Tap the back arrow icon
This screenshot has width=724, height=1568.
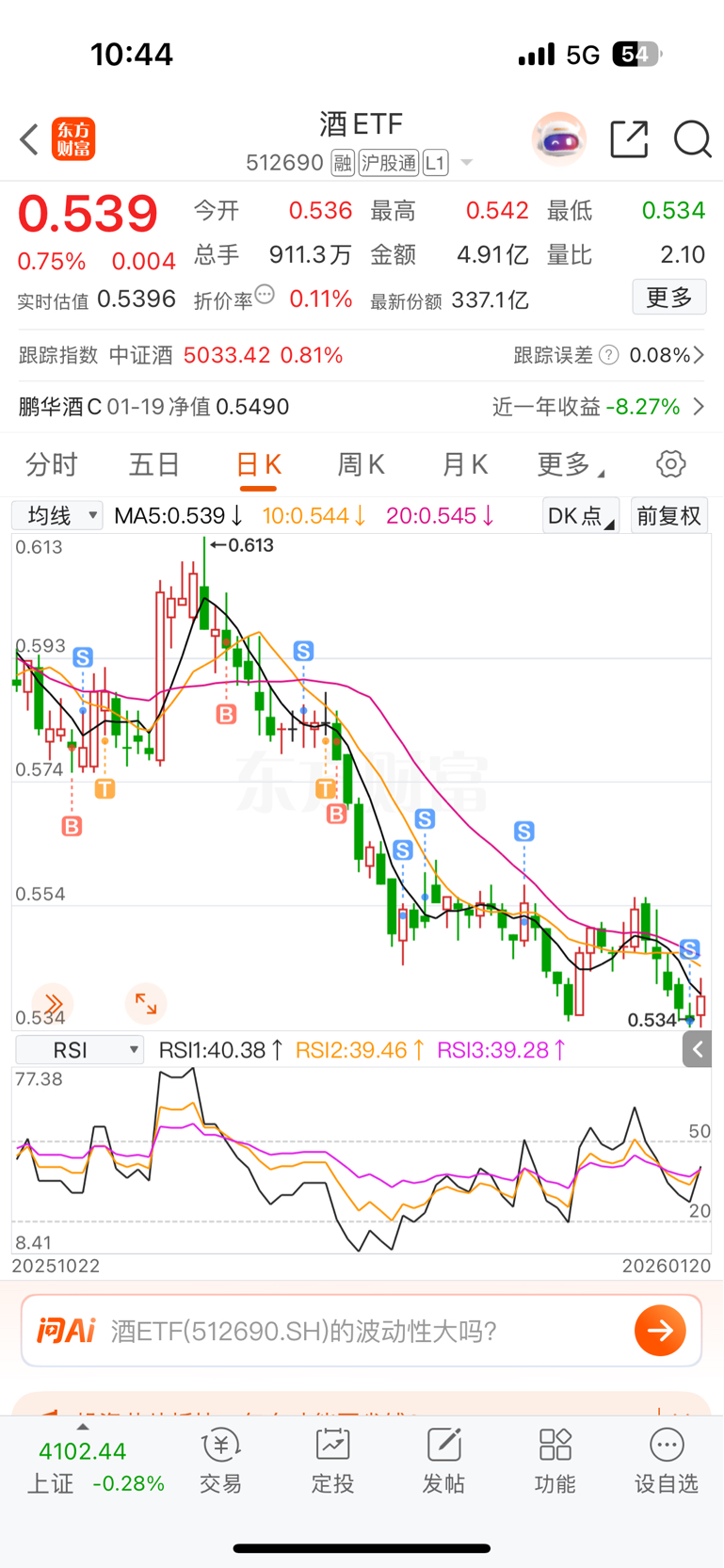(x=29, y=139)
